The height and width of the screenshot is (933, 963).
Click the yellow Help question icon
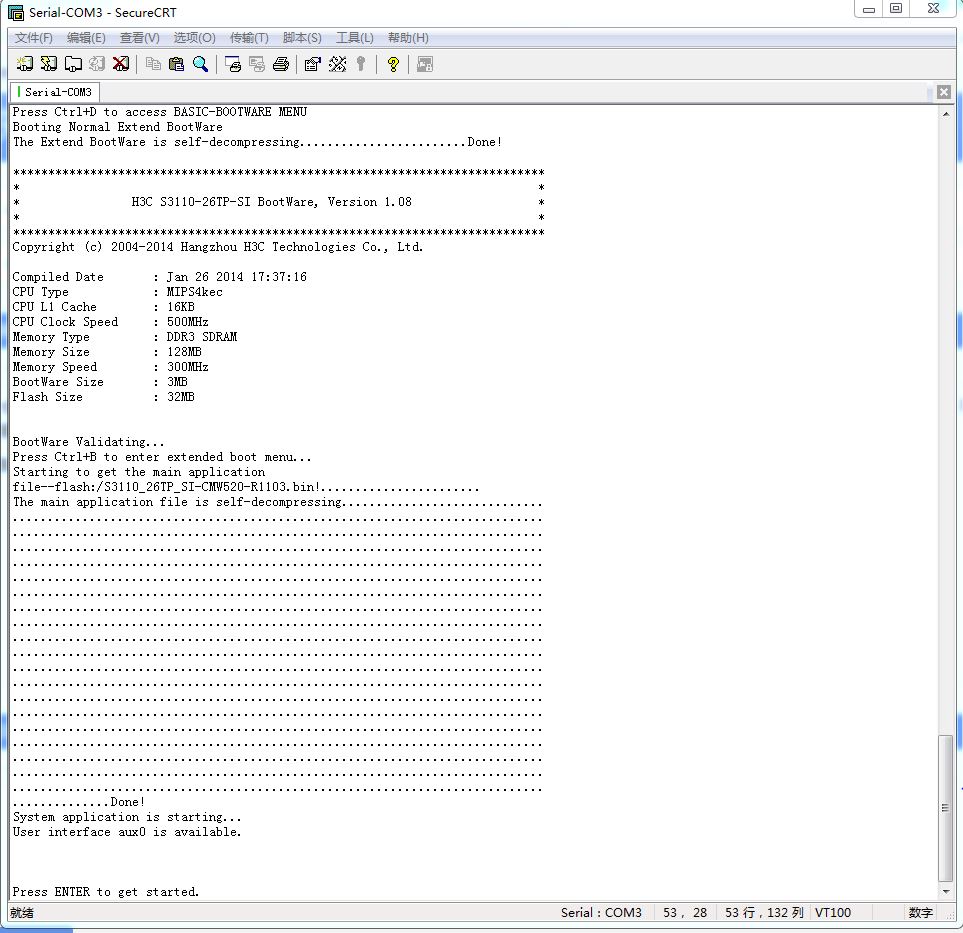tap(393, 64)
